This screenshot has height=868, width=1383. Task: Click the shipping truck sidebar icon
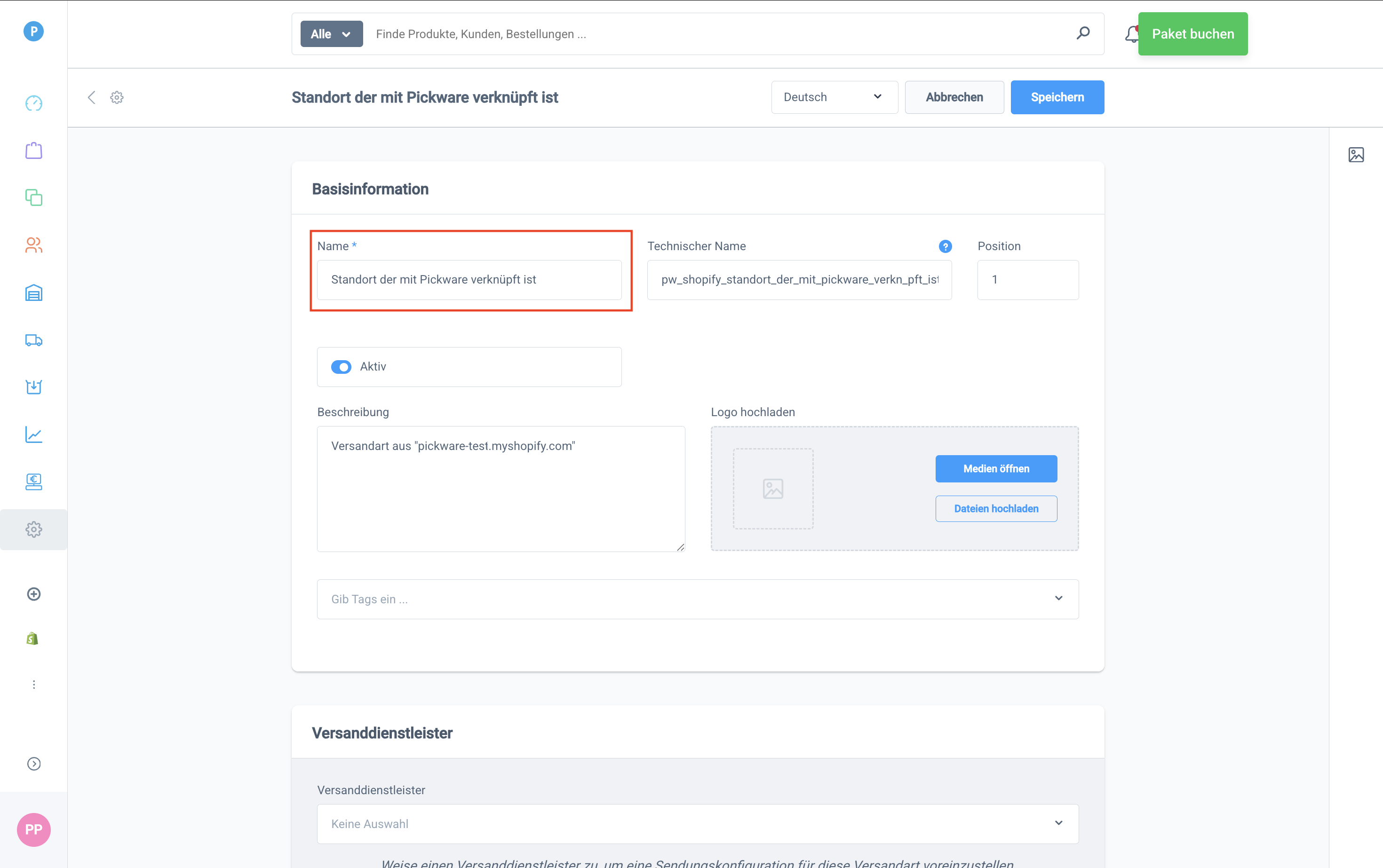pyautogui.click(x=34, y=340)
